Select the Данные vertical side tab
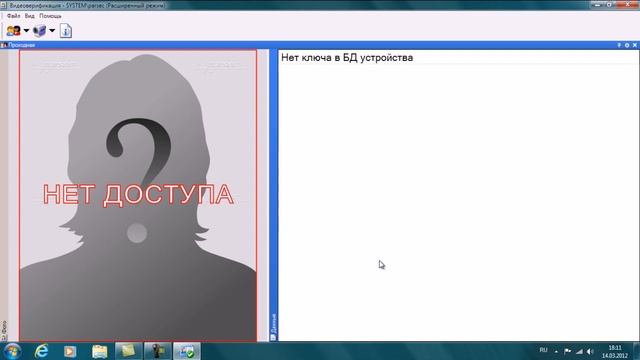 [273, 327]
